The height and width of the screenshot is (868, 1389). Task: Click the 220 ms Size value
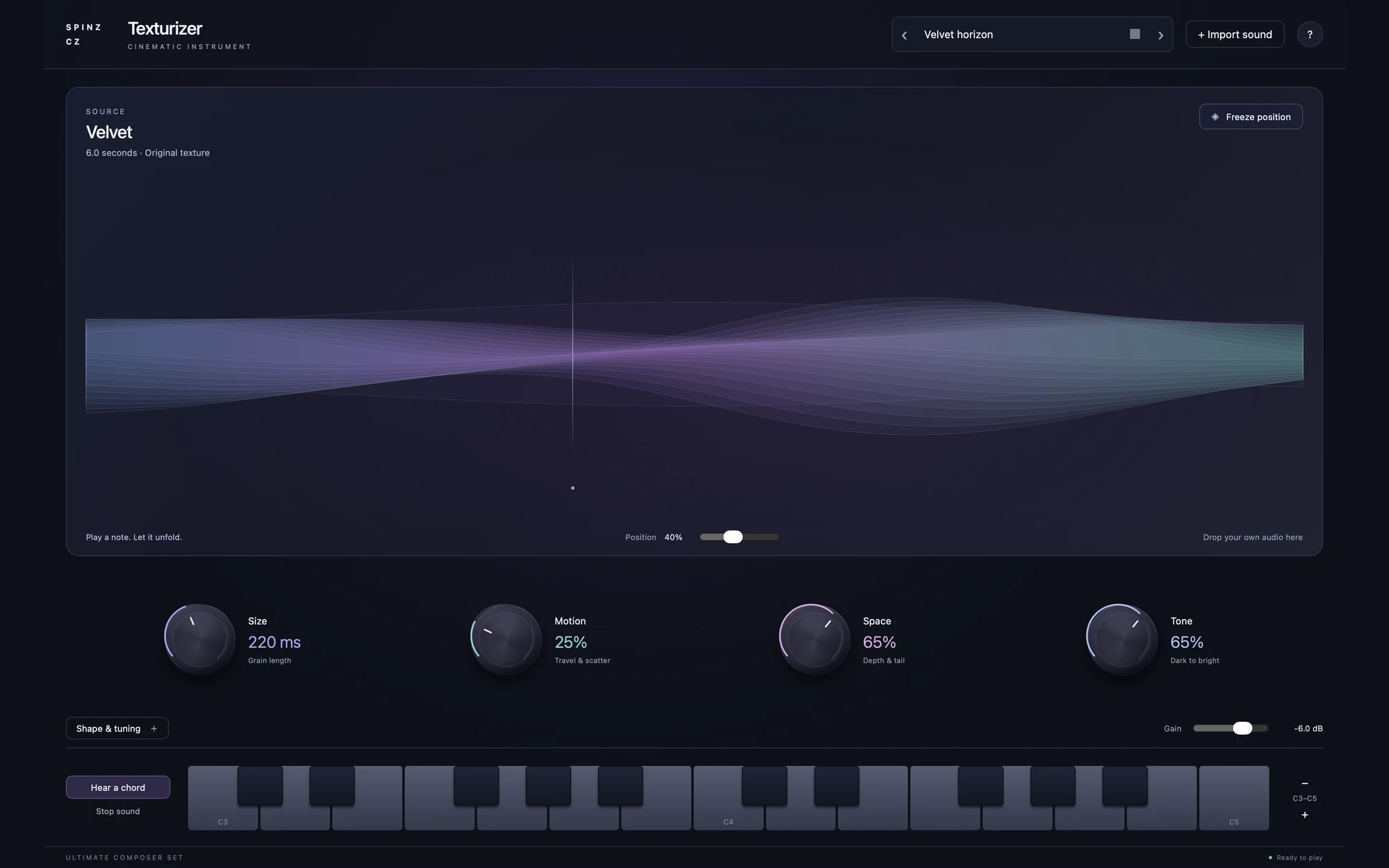pyautogui.click(x=274, y=642)
